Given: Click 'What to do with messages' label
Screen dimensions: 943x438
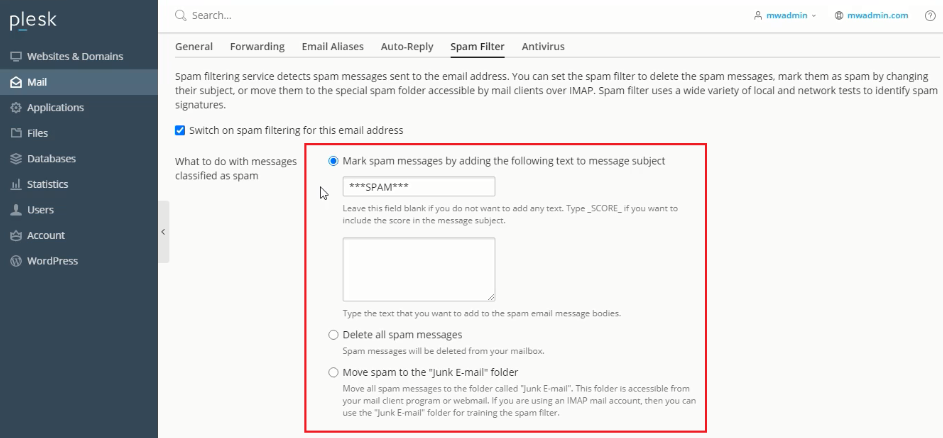Looking at the screenshot, I should coord(236,168).
